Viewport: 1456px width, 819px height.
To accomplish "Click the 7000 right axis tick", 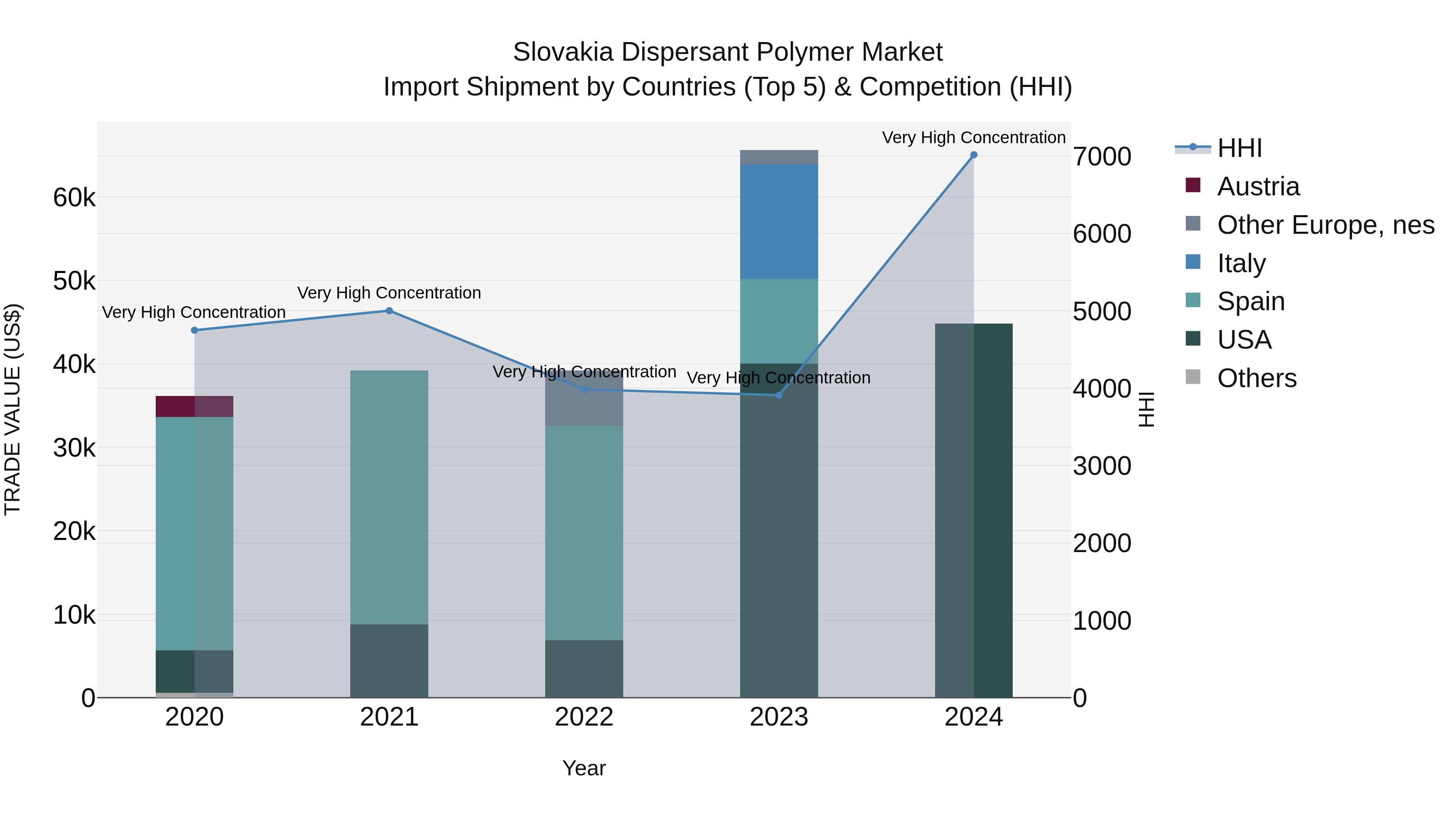I will tap(1102, 157).
